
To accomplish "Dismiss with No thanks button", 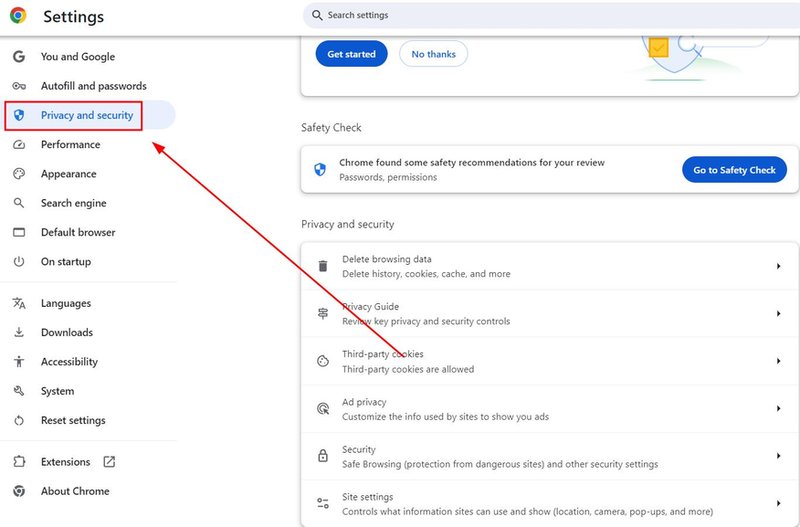I will tap(433, 54).
